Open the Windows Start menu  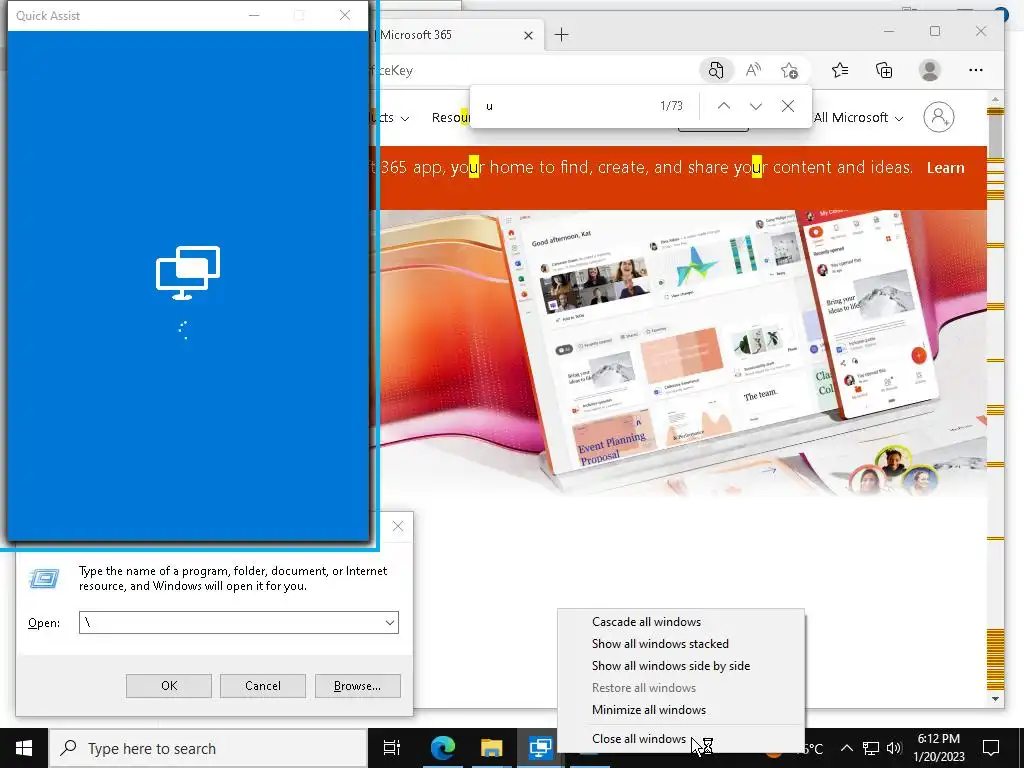point(24,748)
